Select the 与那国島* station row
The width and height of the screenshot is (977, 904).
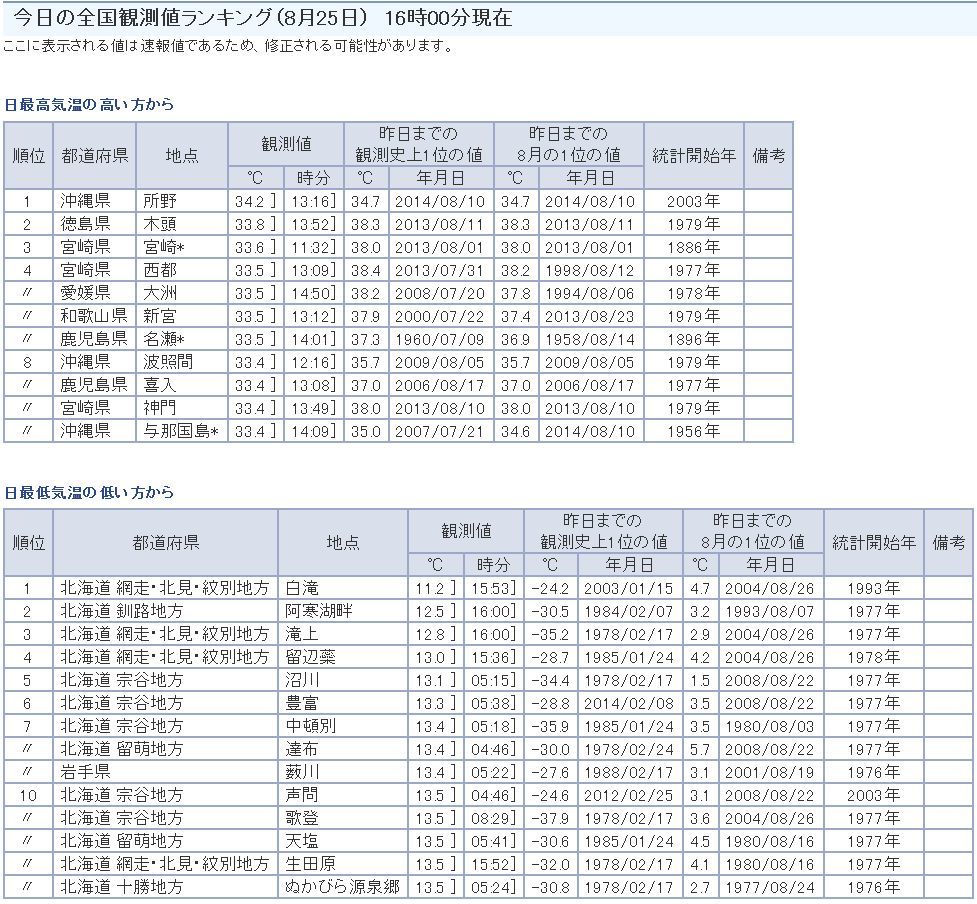click(x=181, y=431)
